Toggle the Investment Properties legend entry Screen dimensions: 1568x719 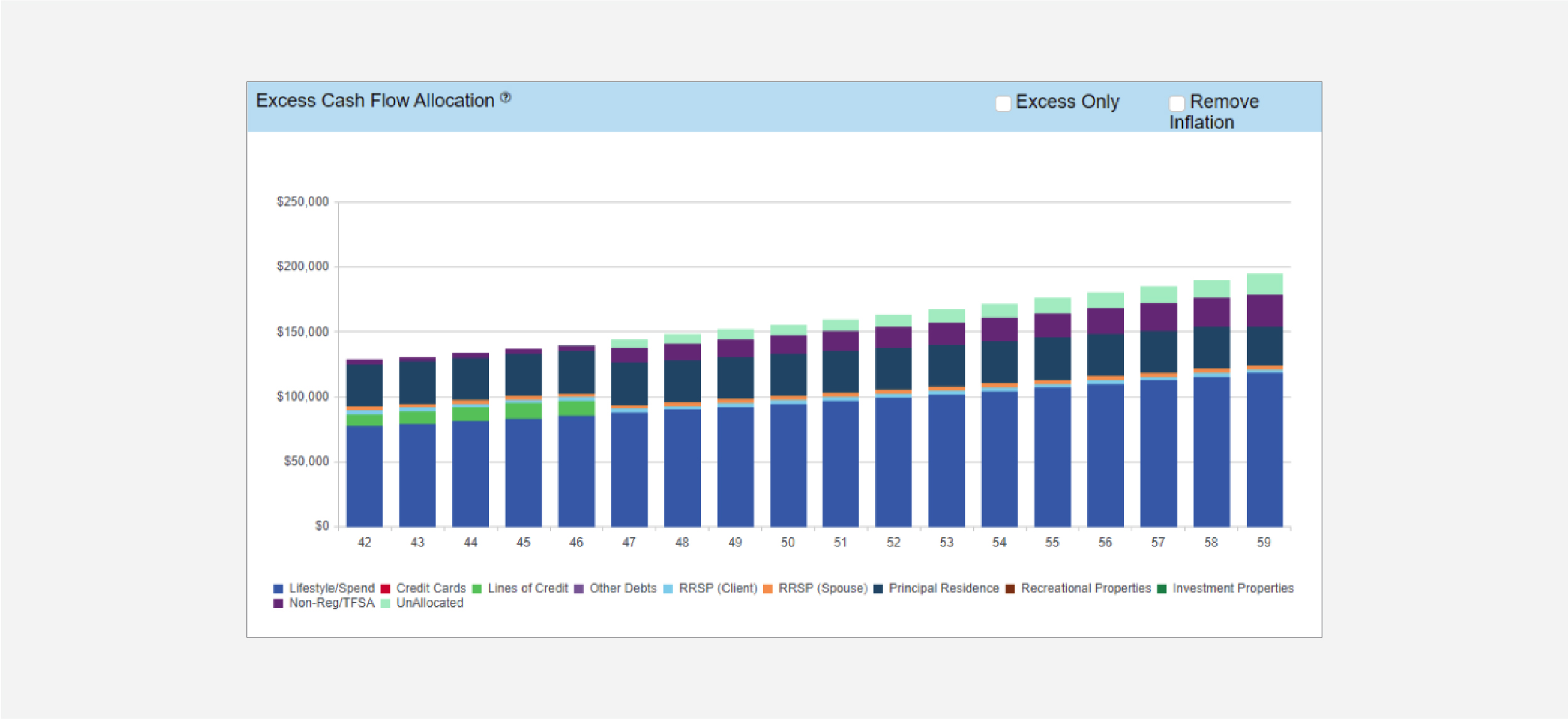pyautogui.click(x=1232, y=589)
